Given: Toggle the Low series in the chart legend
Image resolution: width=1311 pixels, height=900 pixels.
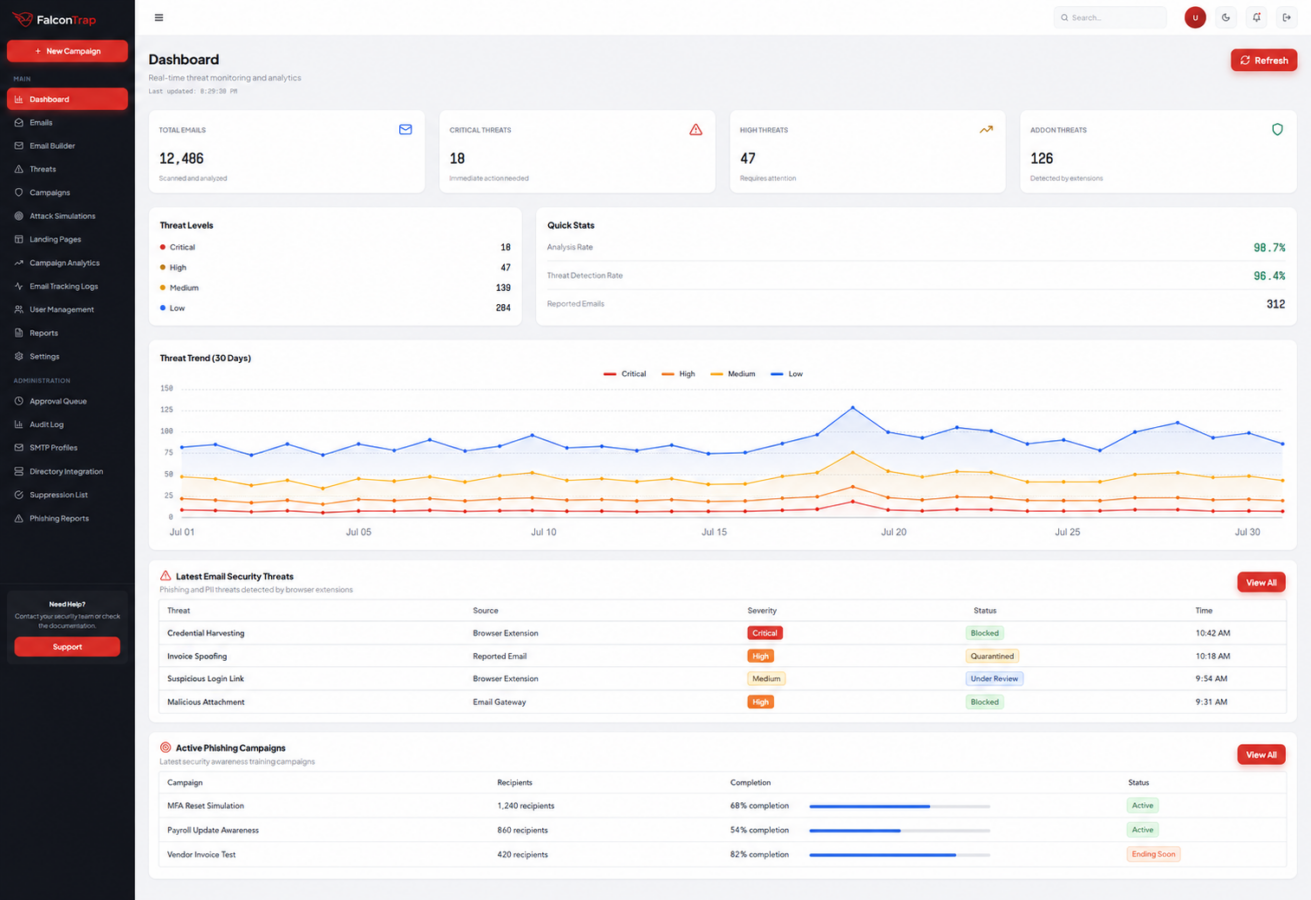Looking at the screenshot, I should [x=787, y=374].
